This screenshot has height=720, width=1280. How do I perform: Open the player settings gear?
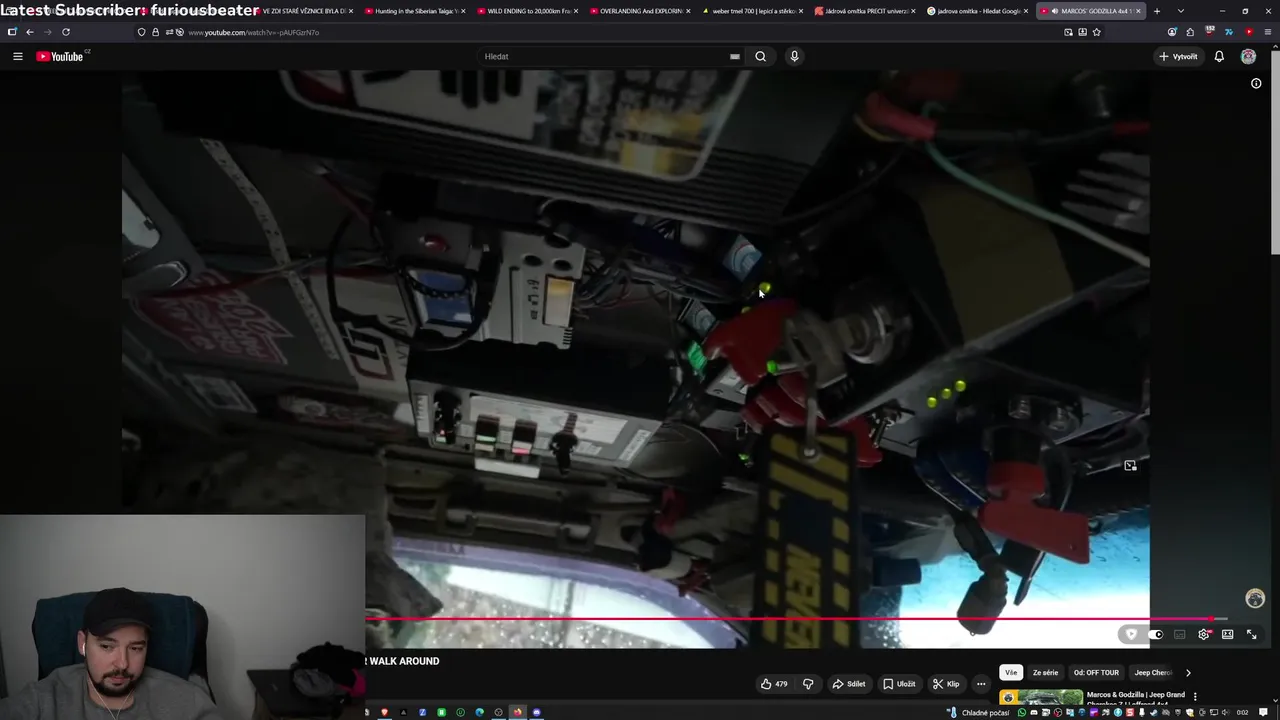point(1204,634)
